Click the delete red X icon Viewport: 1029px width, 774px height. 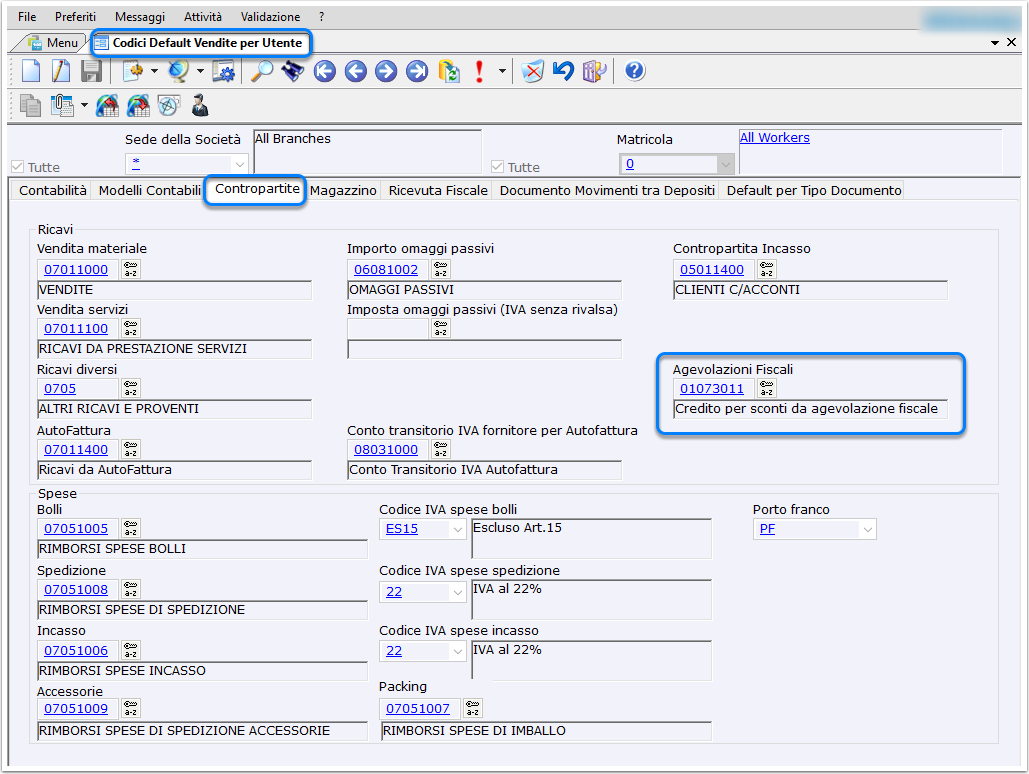533,70
